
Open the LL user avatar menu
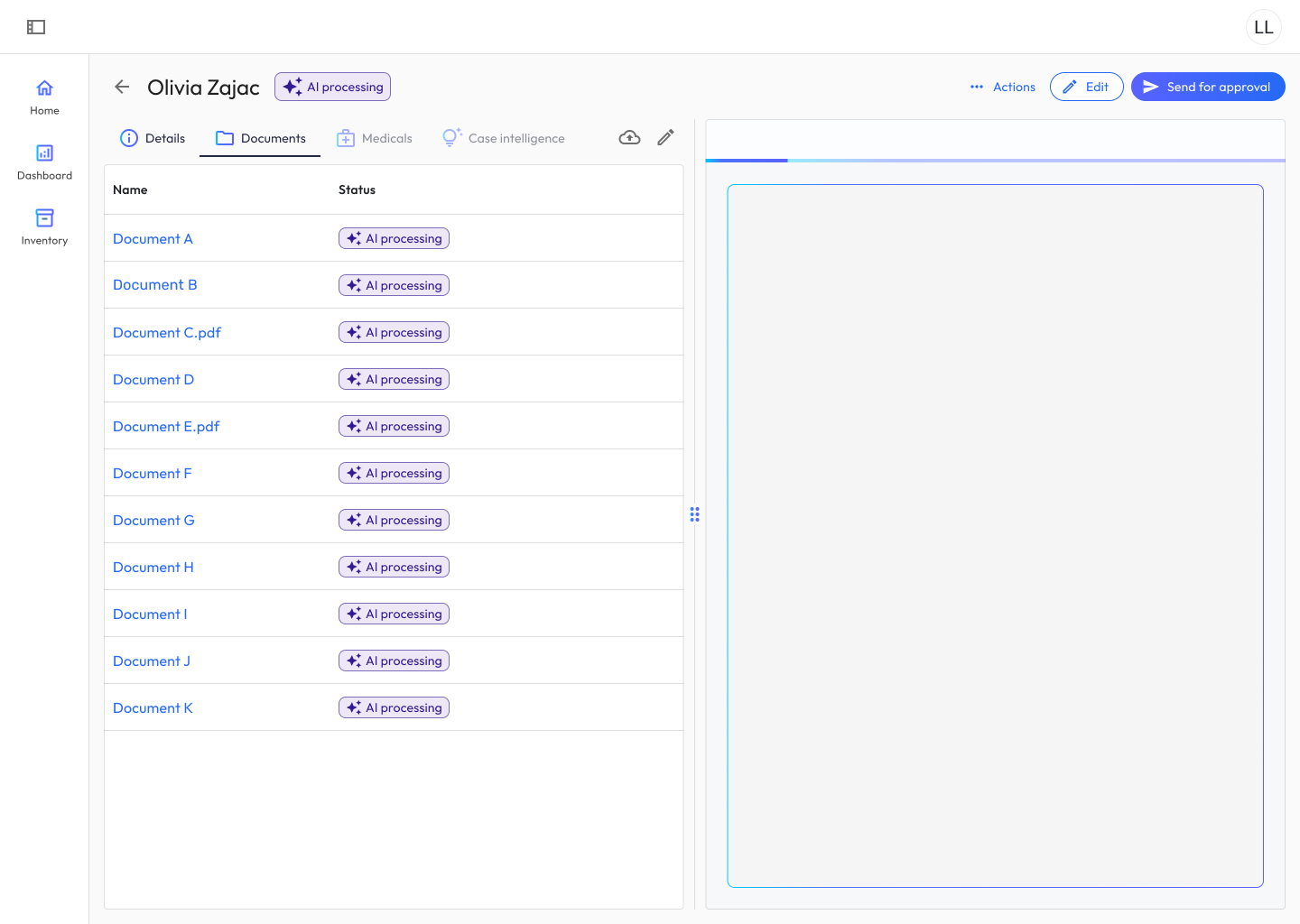coord(1263,27)
